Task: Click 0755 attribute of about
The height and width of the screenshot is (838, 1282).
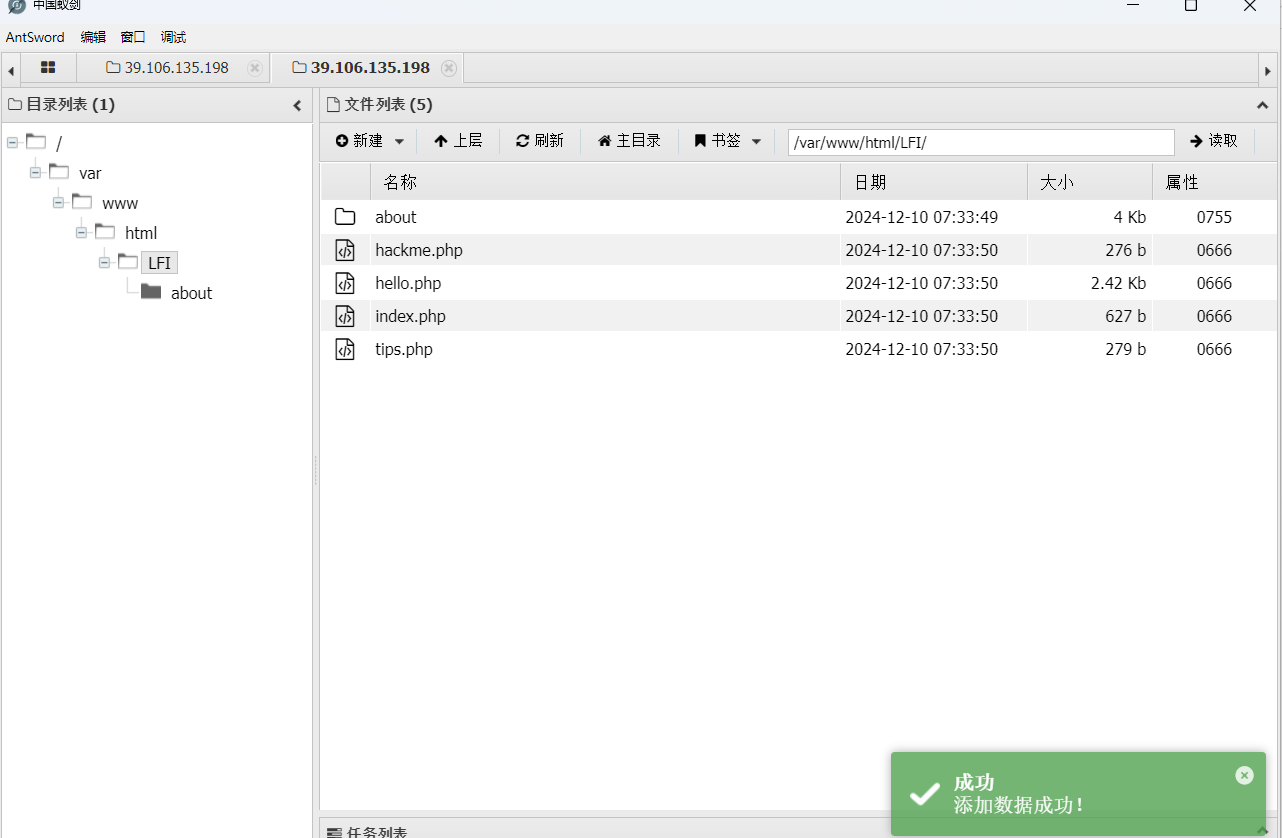Action: (x=1214, y=217)
